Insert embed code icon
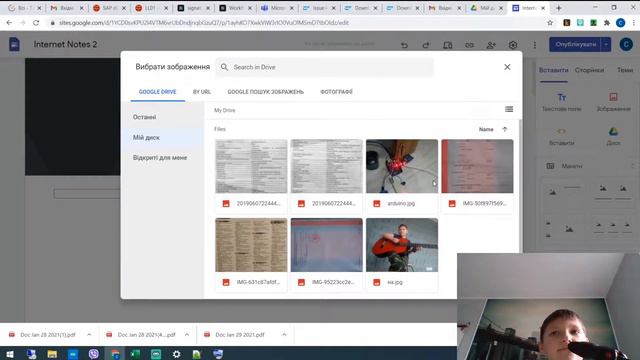640x360 pixels. point(562,136)
